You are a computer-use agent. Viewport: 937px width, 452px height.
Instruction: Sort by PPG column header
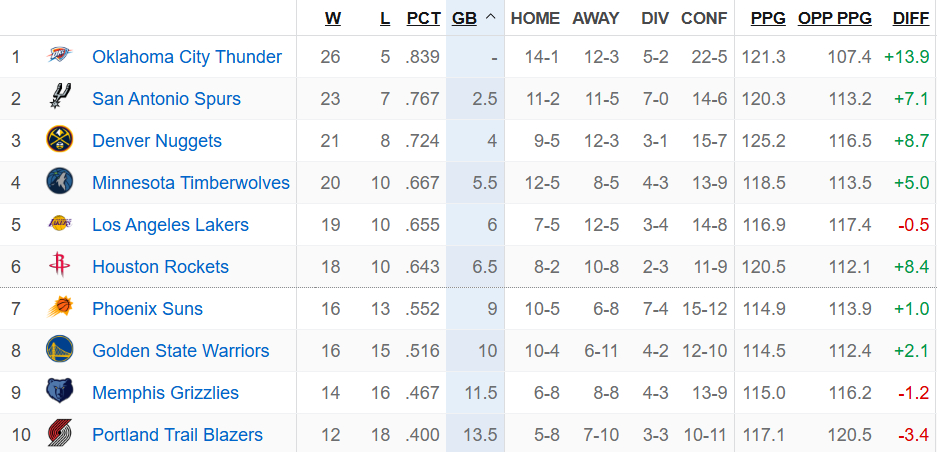[x=768, y=19]
